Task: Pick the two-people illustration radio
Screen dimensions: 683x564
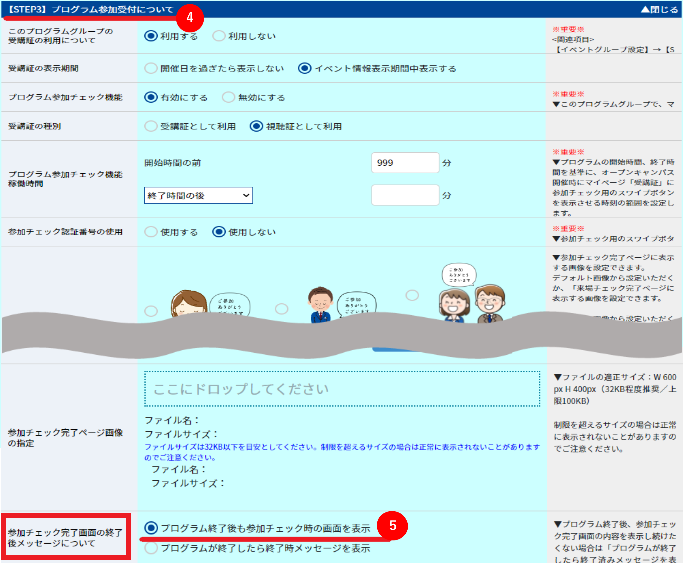Action: tap(412, 295)
